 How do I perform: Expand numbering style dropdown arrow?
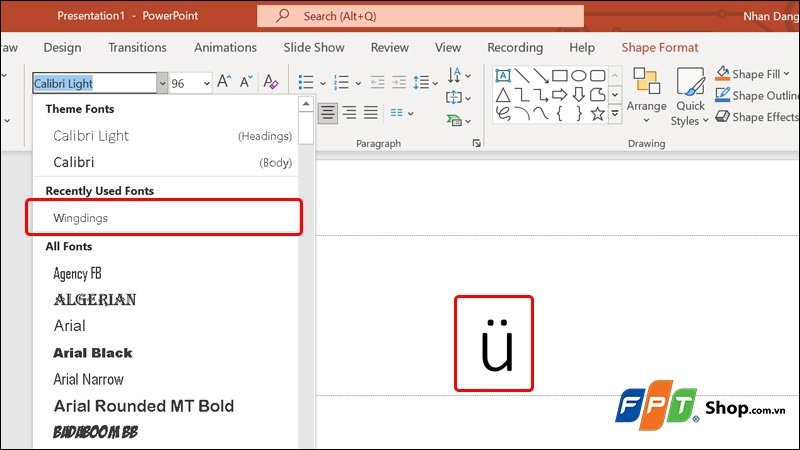pos(358,83)
